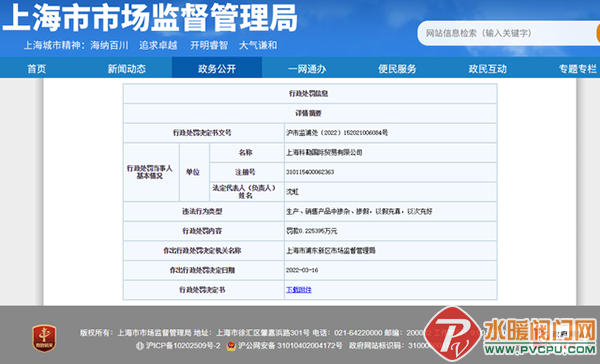Select registration number 310115400062363

[310, 172]
